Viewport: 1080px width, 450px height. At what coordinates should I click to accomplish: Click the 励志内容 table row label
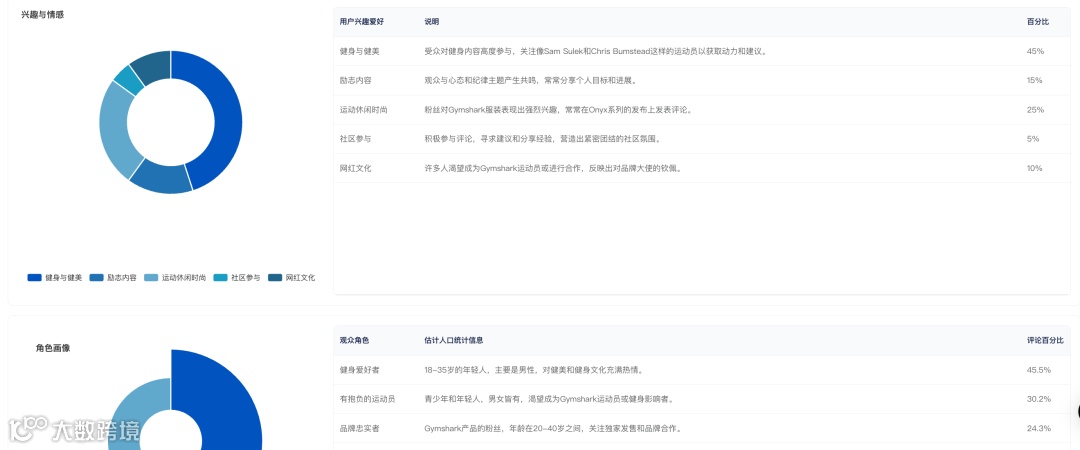tap(355, 80)
